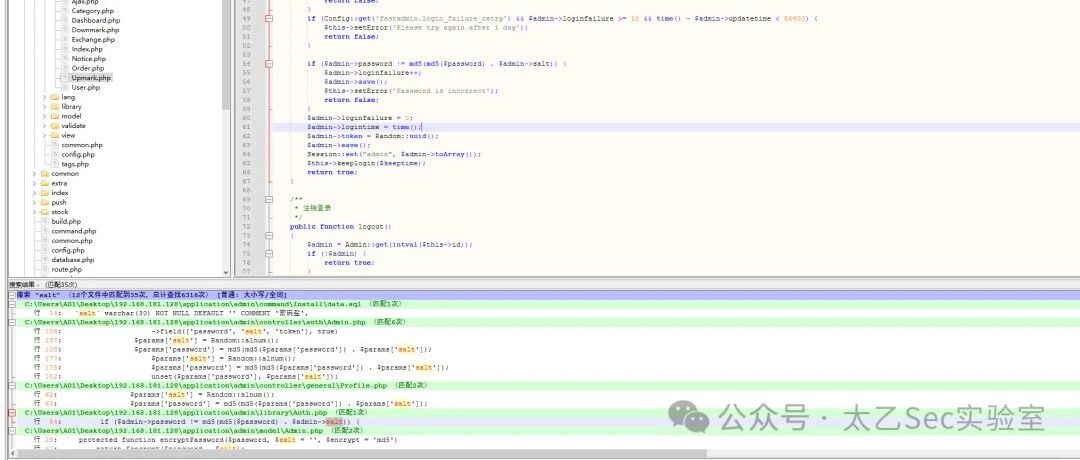Click the 'Password is incorrect' setError line

[x=411, y=91]
